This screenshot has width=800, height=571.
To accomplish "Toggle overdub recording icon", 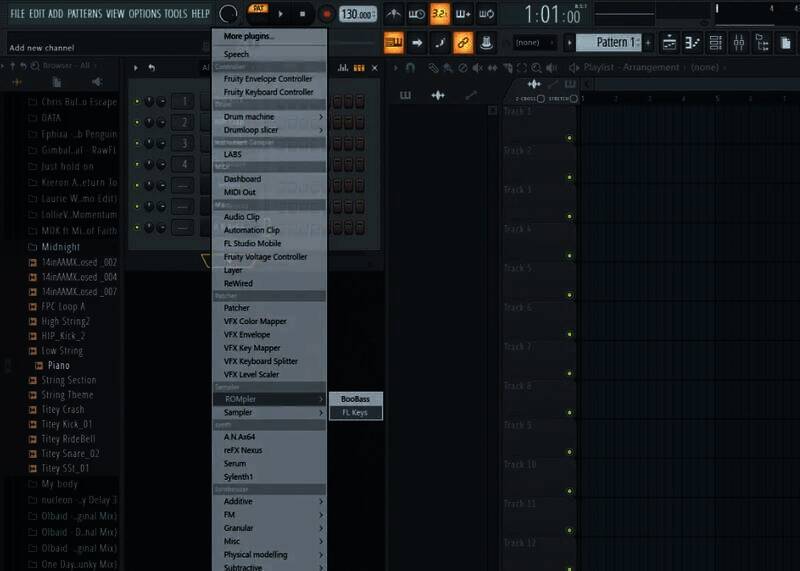I will [x=463, y=14].
